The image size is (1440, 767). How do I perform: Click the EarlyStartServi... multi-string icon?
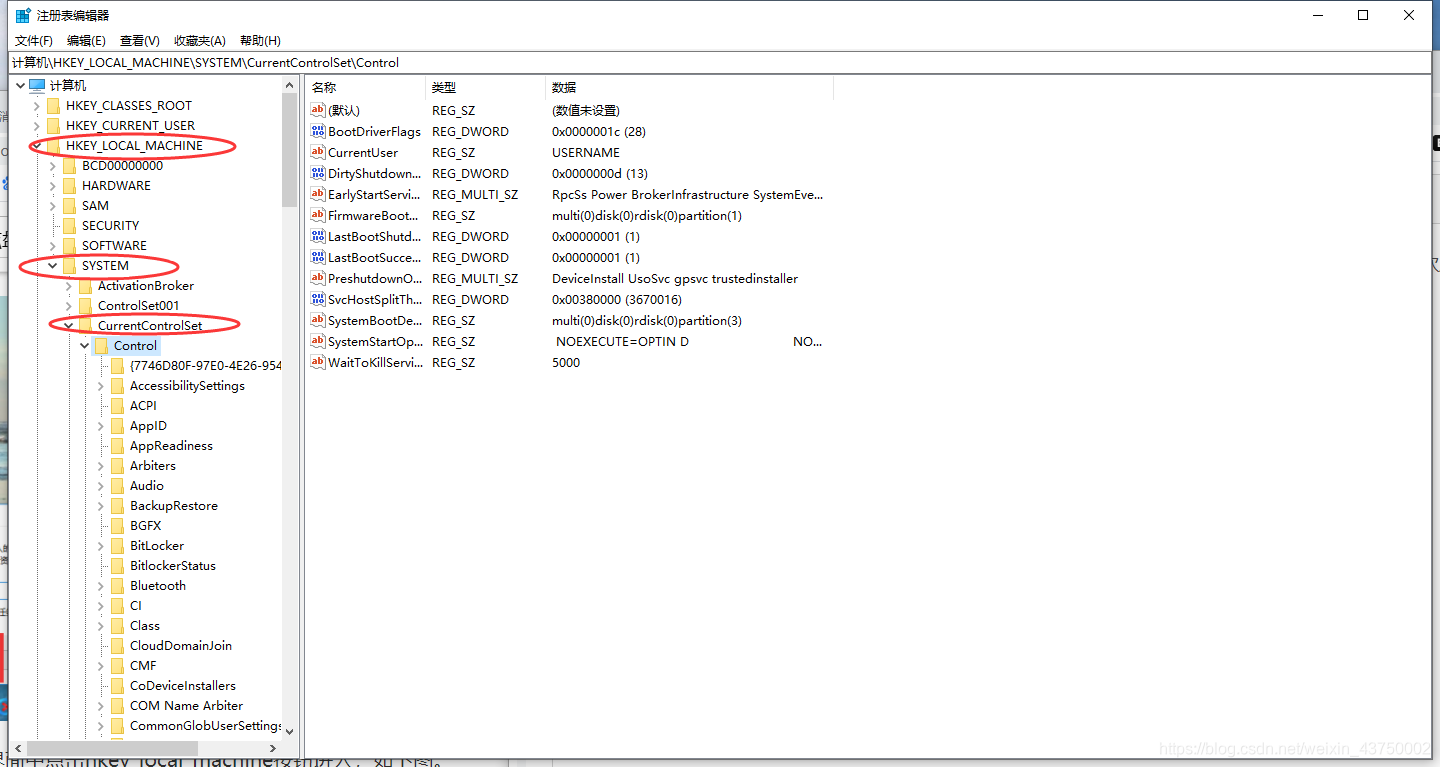[x=318, y=194]
